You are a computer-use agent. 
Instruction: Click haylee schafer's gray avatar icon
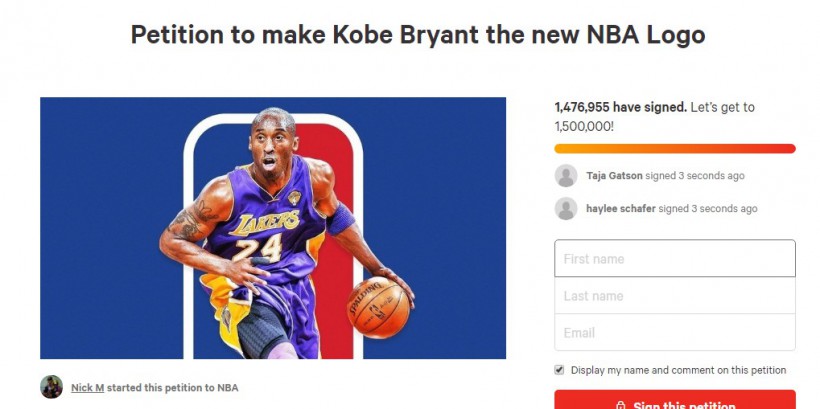566,209
